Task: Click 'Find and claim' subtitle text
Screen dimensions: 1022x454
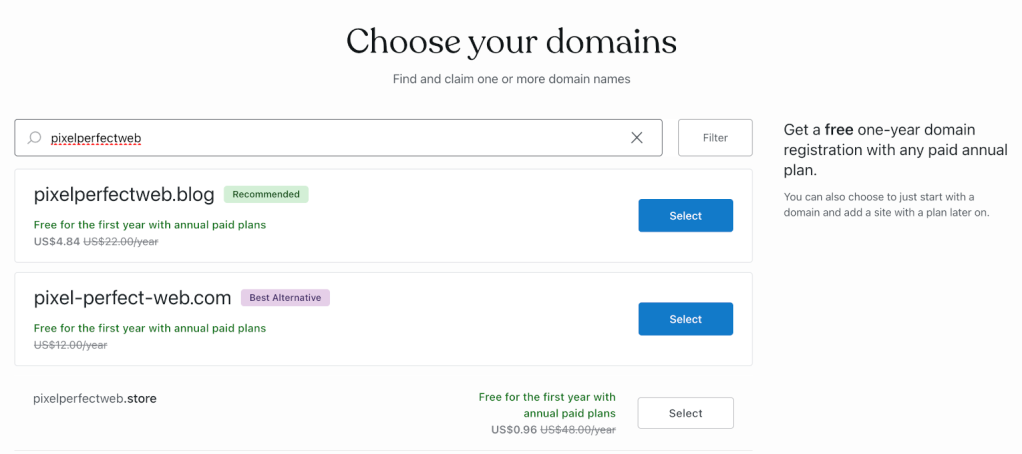Action: click(x=511, y=78)
